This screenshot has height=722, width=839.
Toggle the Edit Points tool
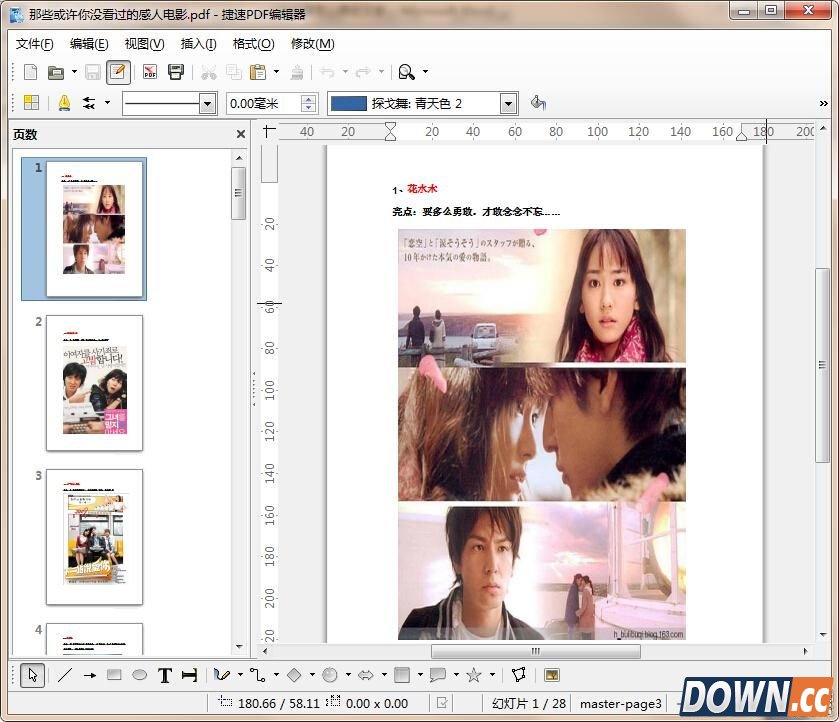(518, 675)
